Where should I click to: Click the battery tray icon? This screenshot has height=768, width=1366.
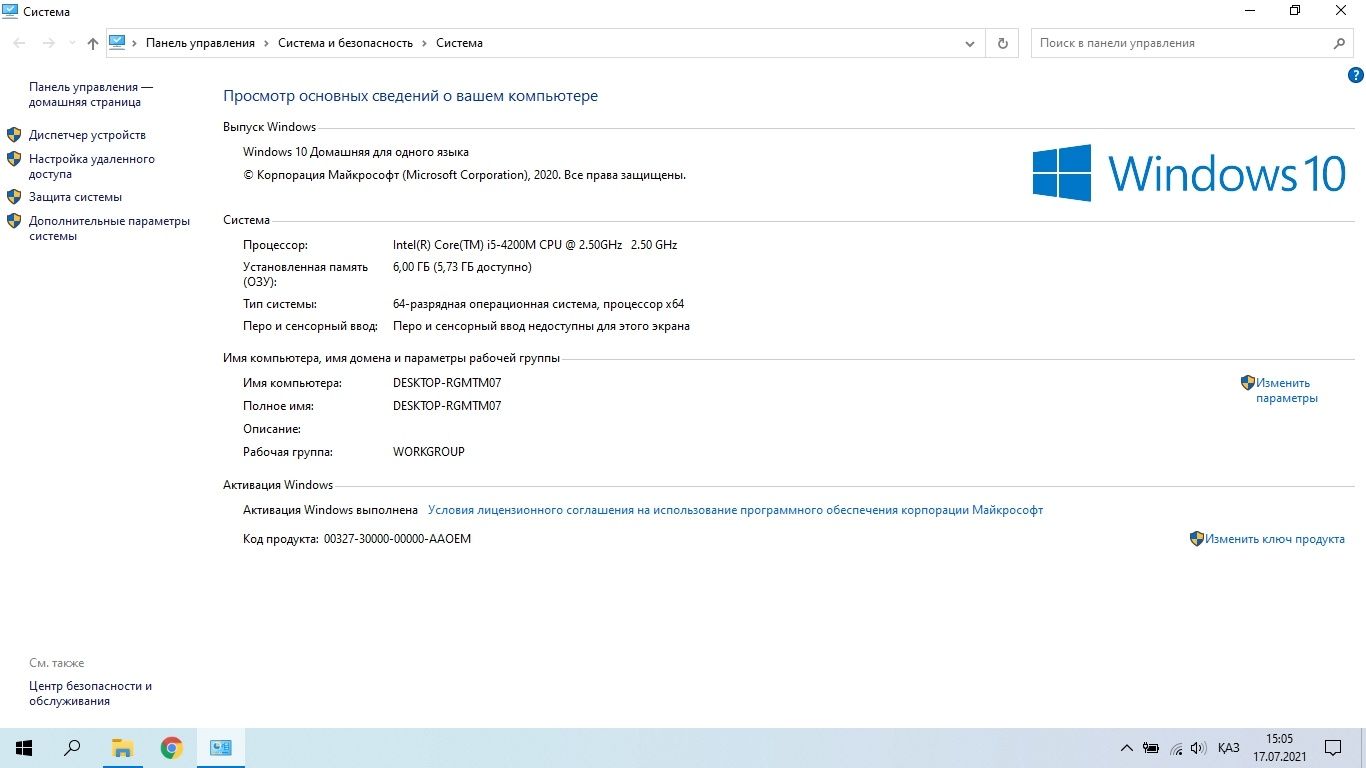click(x=1151, y=748)
